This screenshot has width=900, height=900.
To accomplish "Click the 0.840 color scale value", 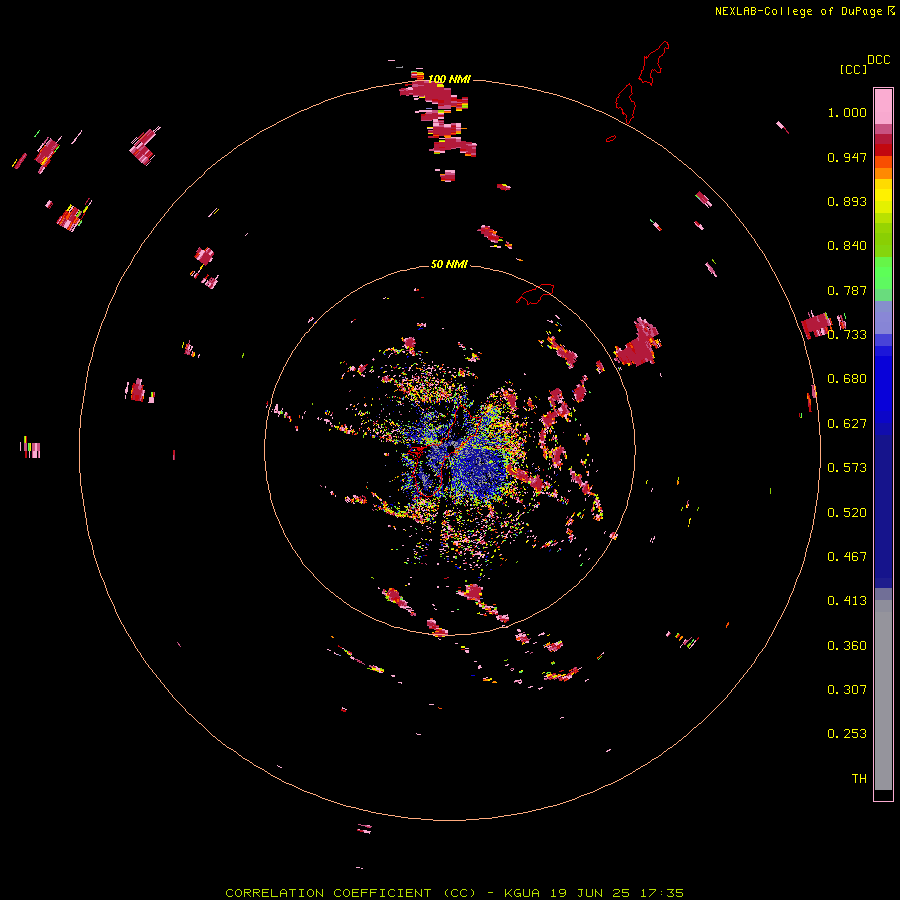I will (847, 246).
